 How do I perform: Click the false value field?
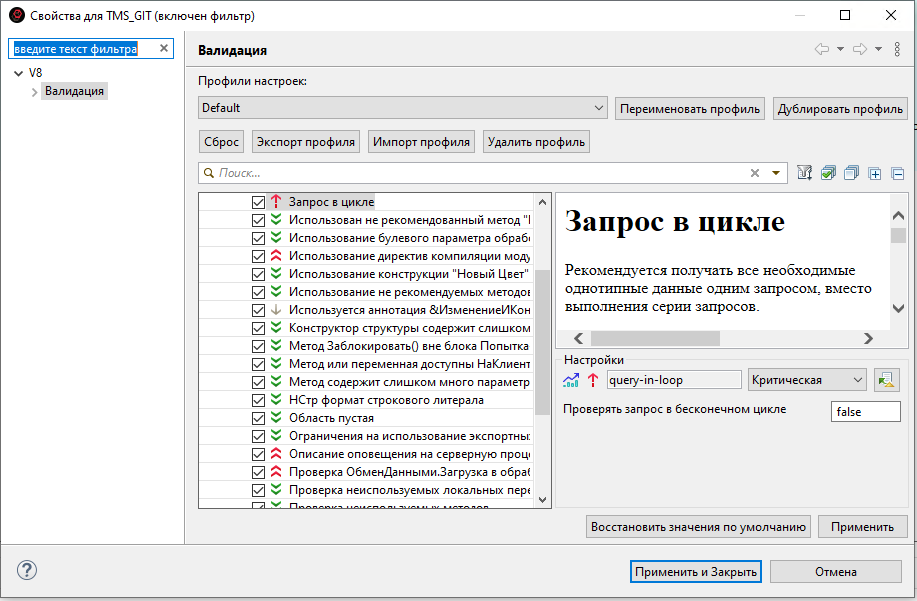866,412
